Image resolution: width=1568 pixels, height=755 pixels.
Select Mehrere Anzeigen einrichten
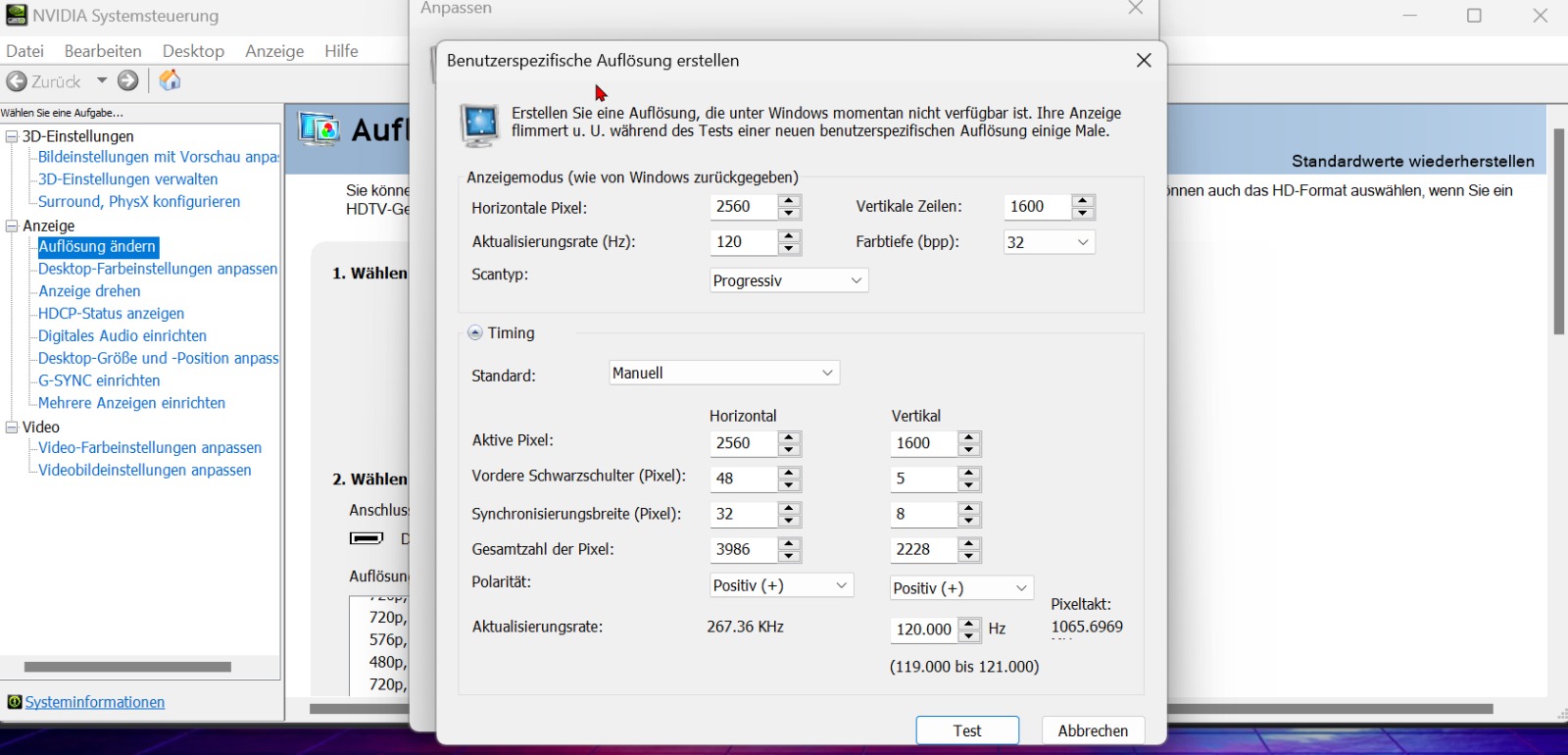[x=131, y=403]
